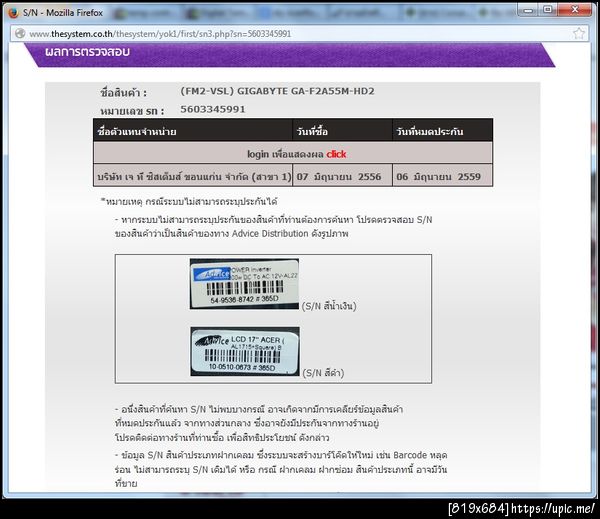The image size is (600, 519).
Task: Click warranty end date 06 มิถุนายน 2559
Action: pos(439,176)
